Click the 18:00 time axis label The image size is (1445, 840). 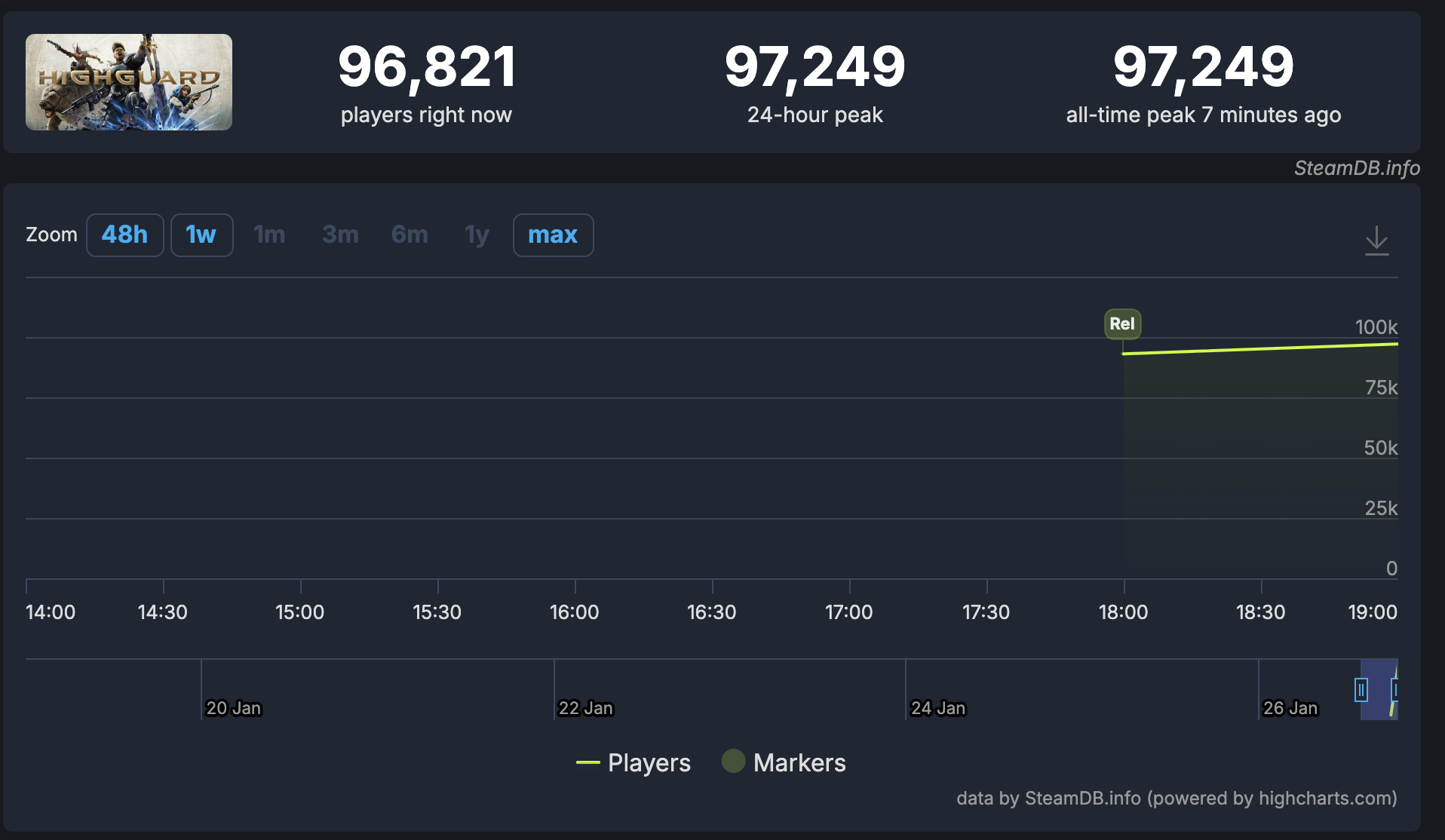1124,612
